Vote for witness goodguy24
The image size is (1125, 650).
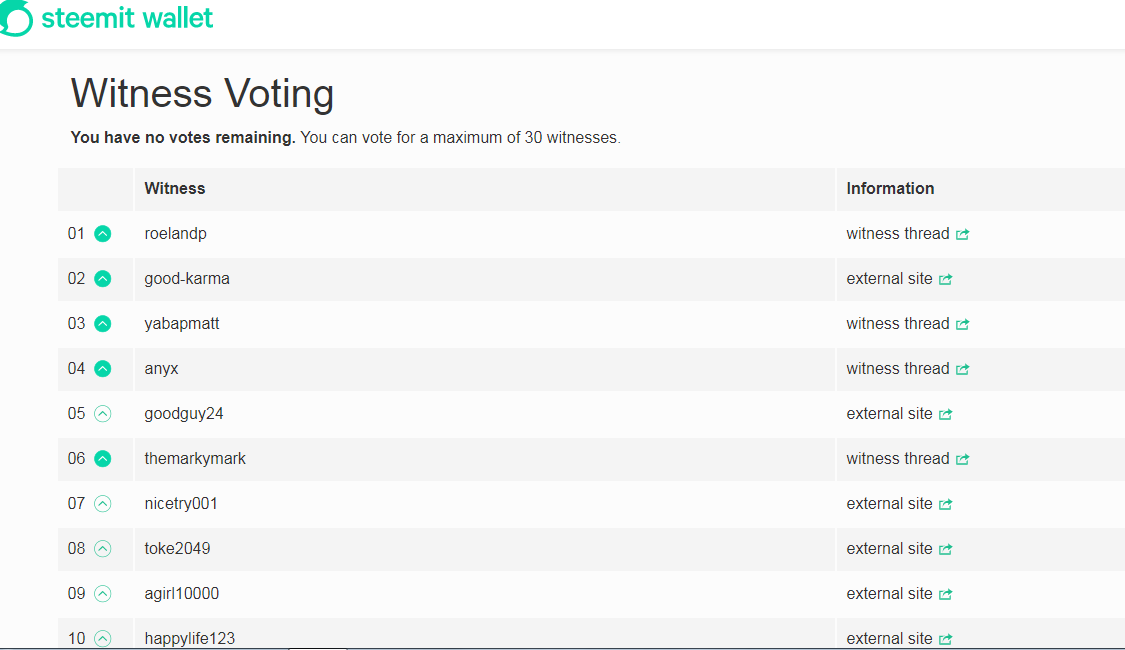[102, 414]
